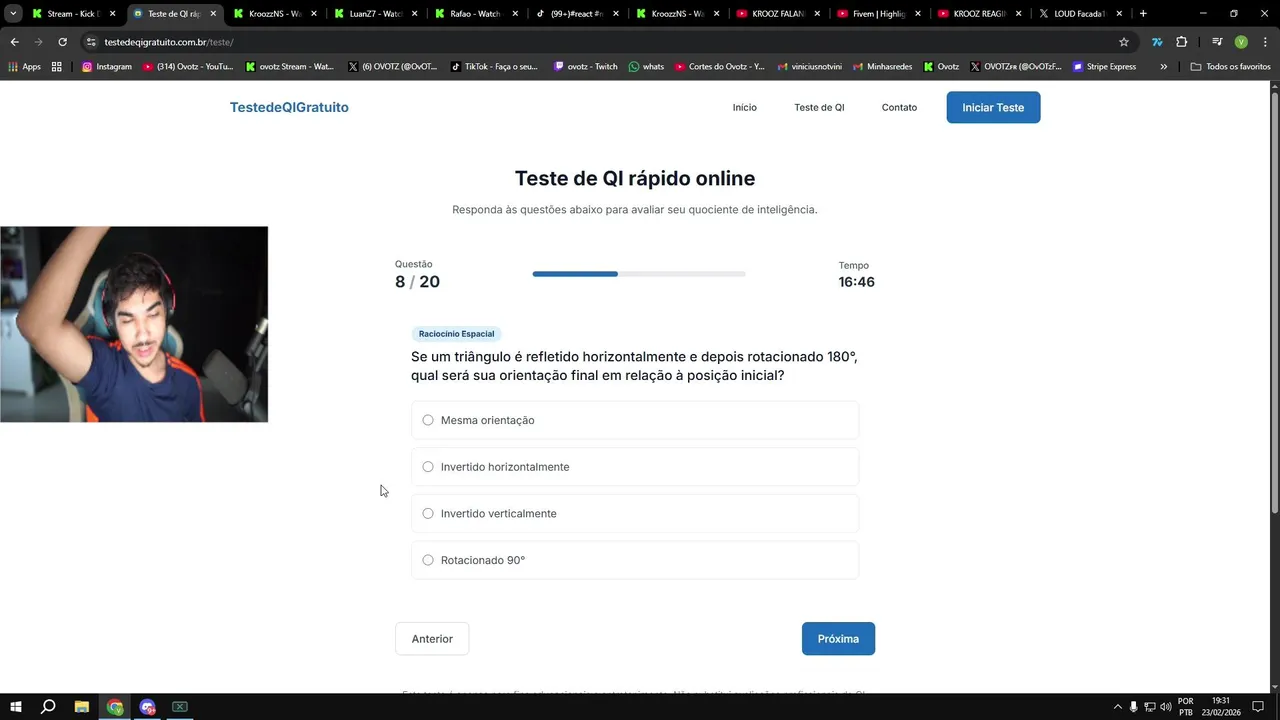Image resolution: width=1280 pixels, height=720 pixels.
Task: Open the '(314) Ovotz - YouTu...' bookmark
Action: click(x=188, y=67)
